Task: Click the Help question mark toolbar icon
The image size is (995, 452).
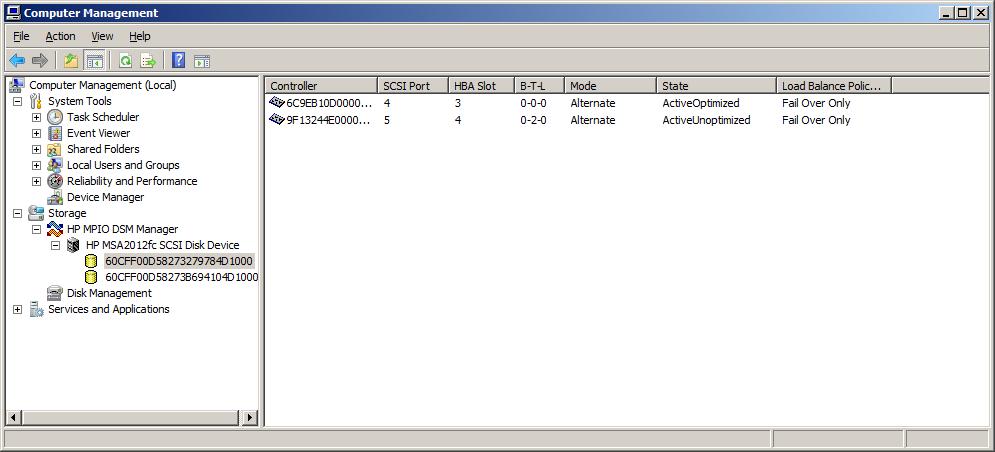Action: (179, 60)
